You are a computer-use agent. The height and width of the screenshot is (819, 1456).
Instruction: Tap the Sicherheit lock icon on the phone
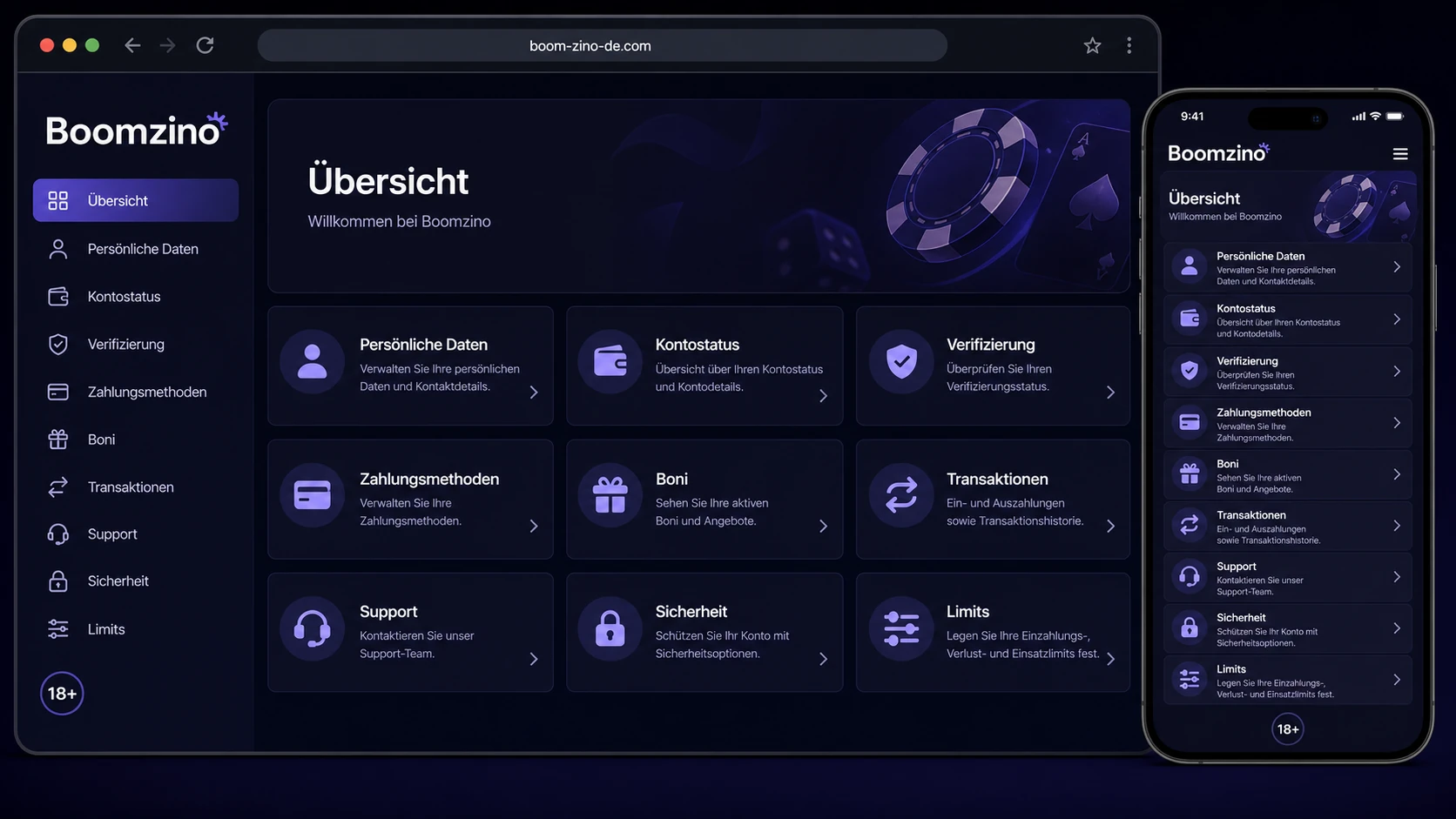pos(1190,628)
